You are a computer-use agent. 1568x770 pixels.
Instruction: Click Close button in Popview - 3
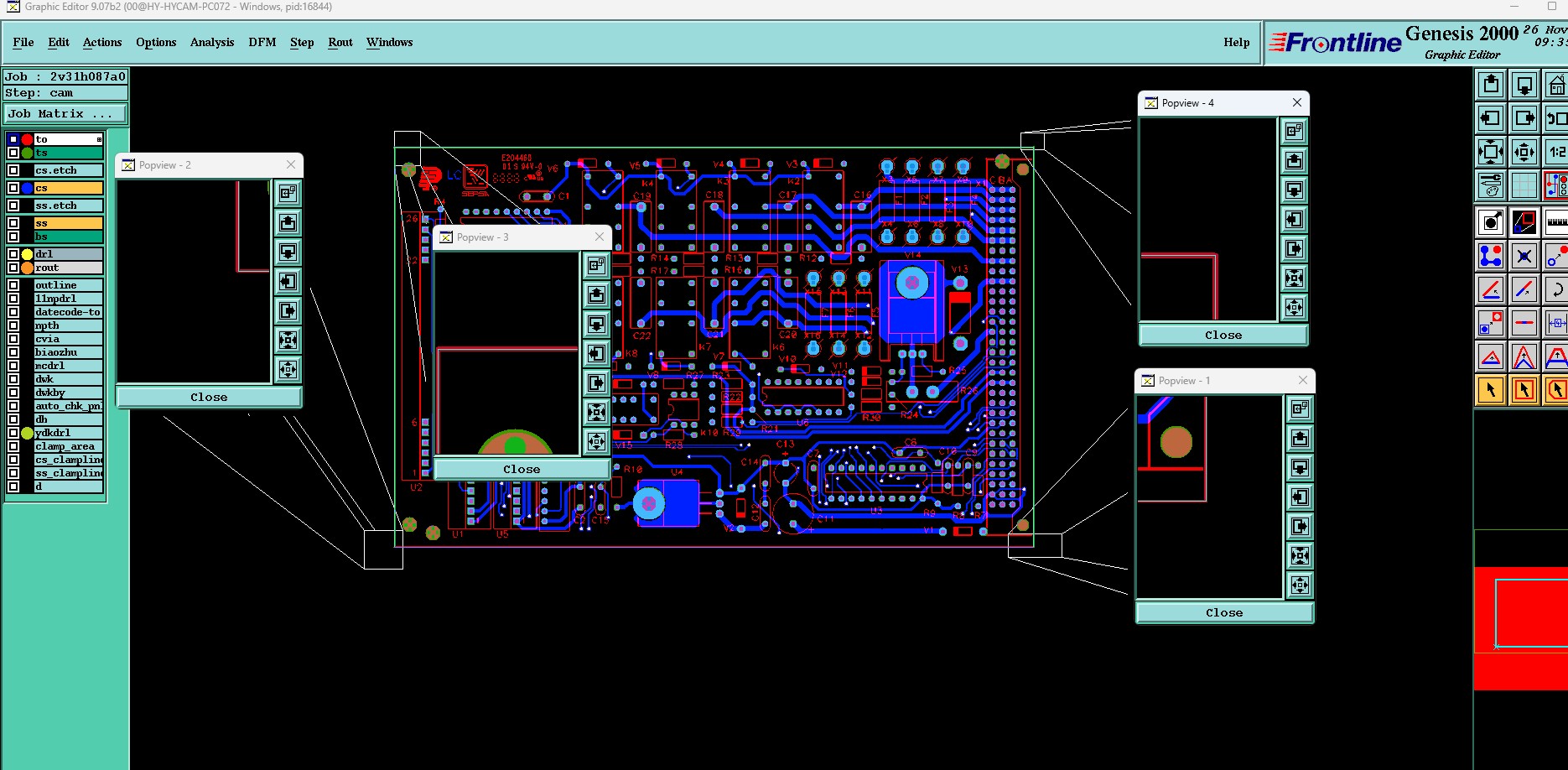[x=522, y=469]
